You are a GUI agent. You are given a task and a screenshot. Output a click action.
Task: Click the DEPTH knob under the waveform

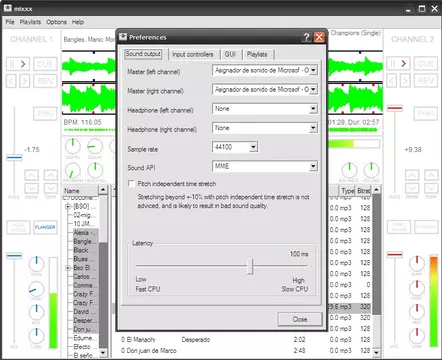(72, 146)
